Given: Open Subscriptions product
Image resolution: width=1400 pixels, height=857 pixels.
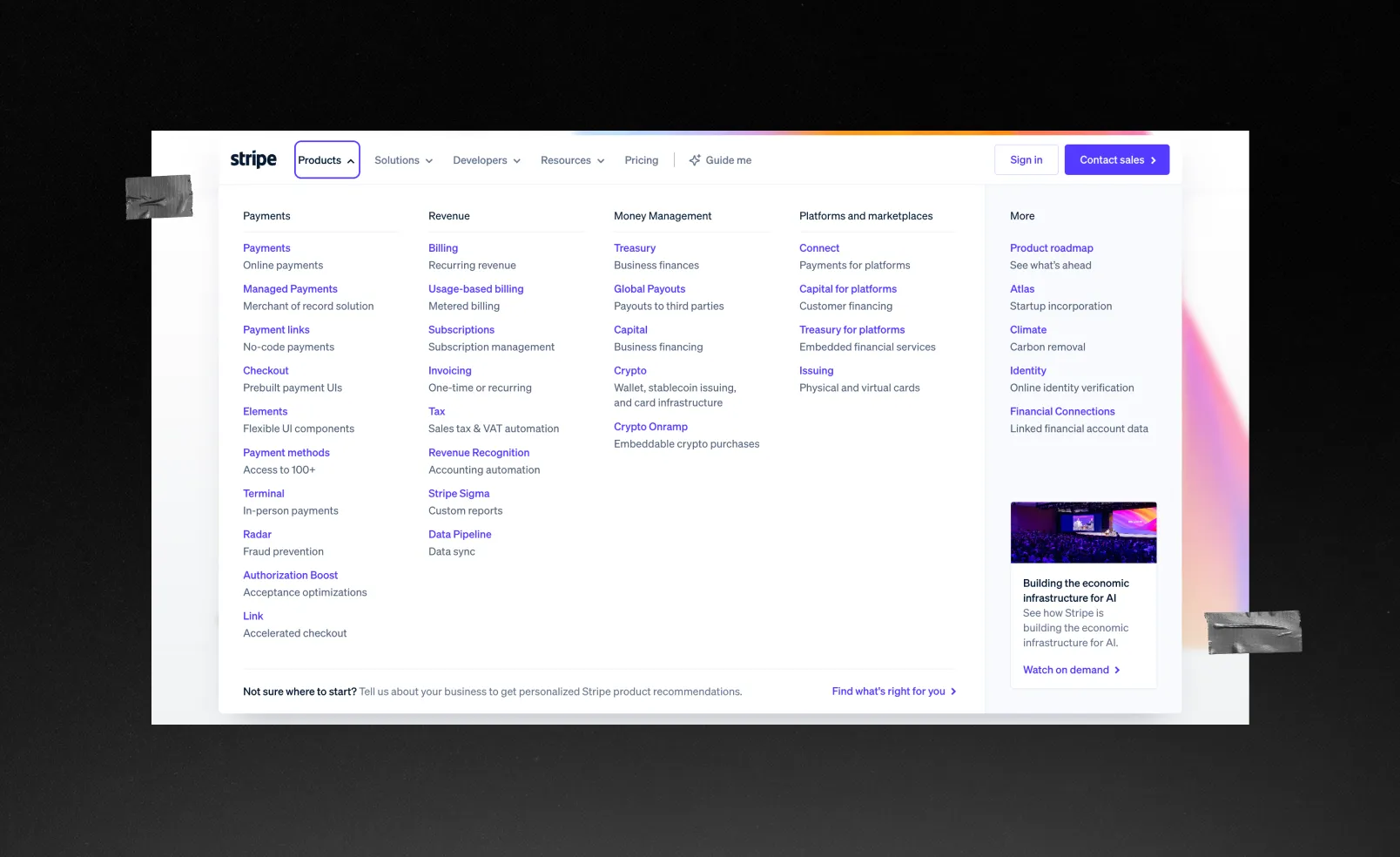Looking at the screenshot, I should (x=461, y=330).
